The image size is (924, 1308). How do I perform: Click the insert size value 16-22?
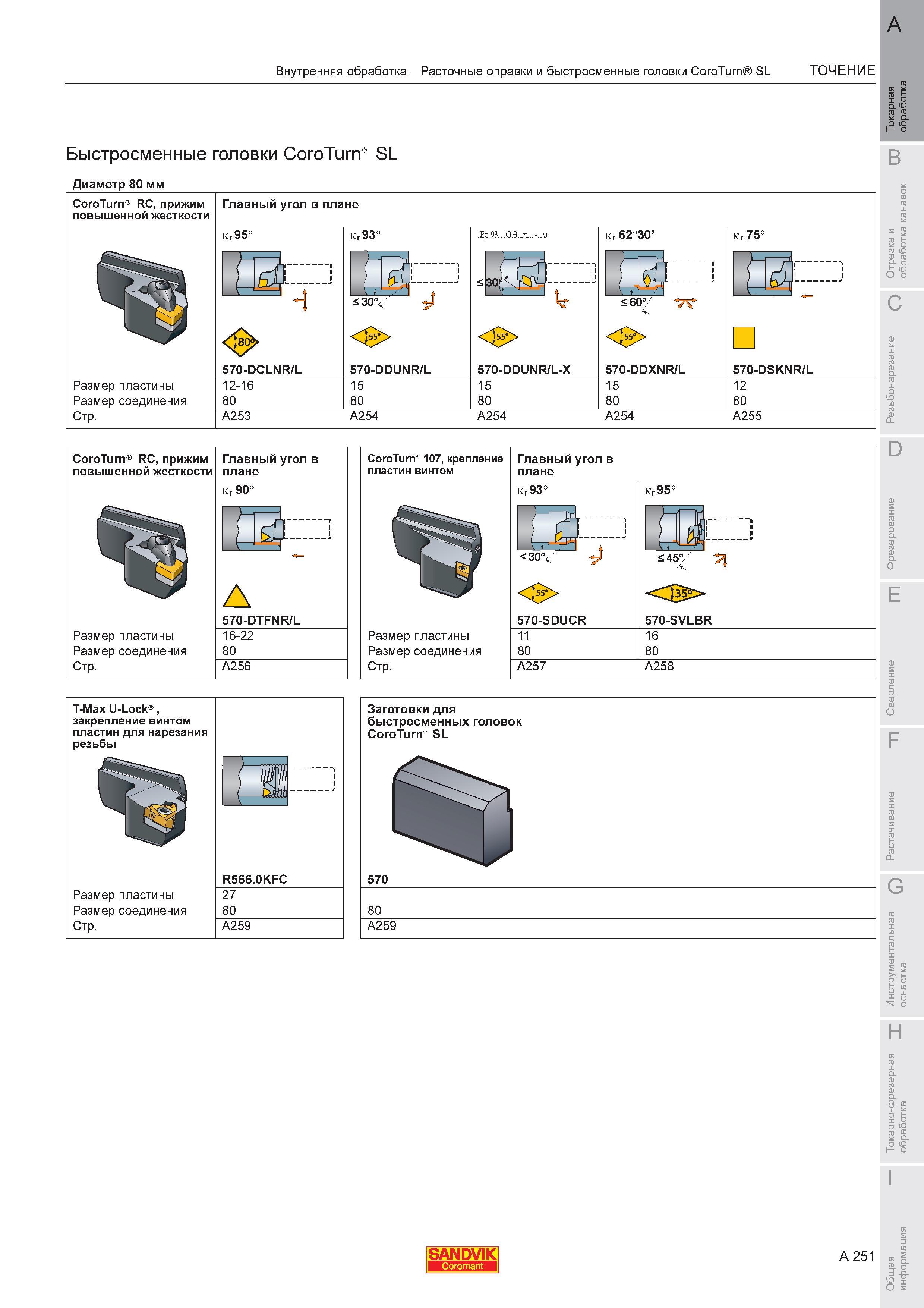(238, 635)
